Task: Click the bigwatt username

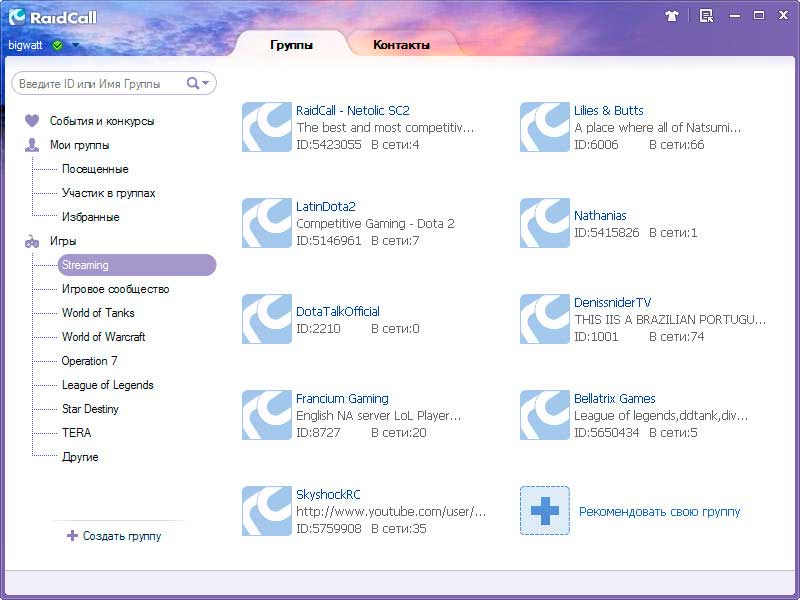Action: (x=26, y=45)
